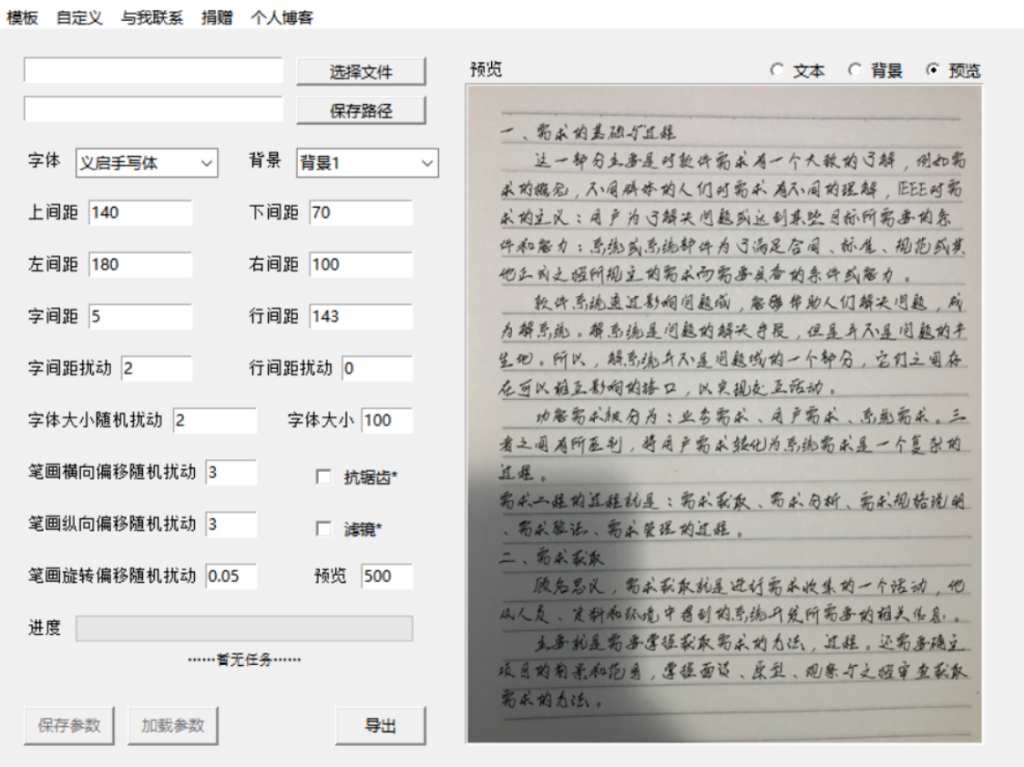Click the 与我联系 menu item
The height and width of the screenshot is (767, 1024).
coord(151,18)
